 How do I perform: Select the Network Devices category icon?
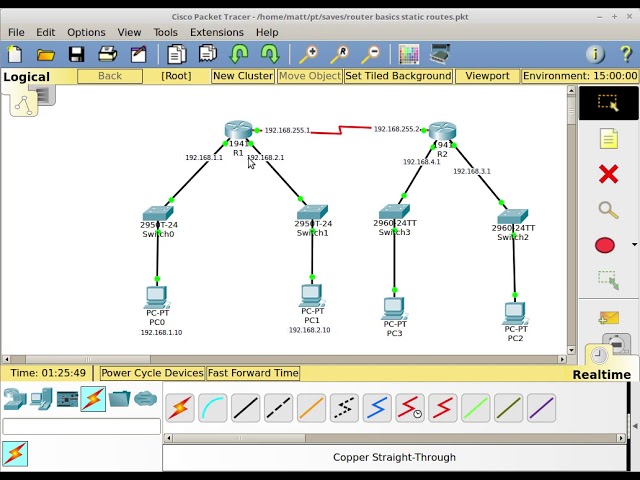click(x=15, y=399)
